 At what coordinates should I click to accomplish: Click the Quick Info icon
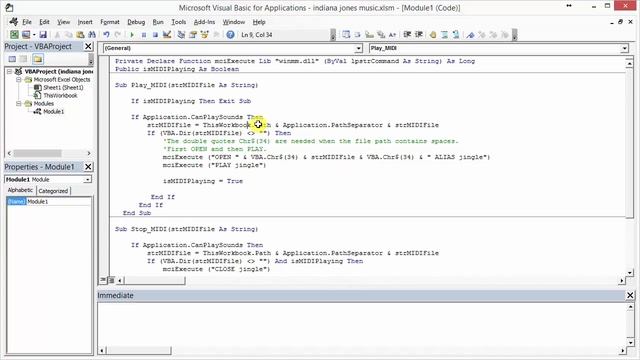tap(369, 35)
